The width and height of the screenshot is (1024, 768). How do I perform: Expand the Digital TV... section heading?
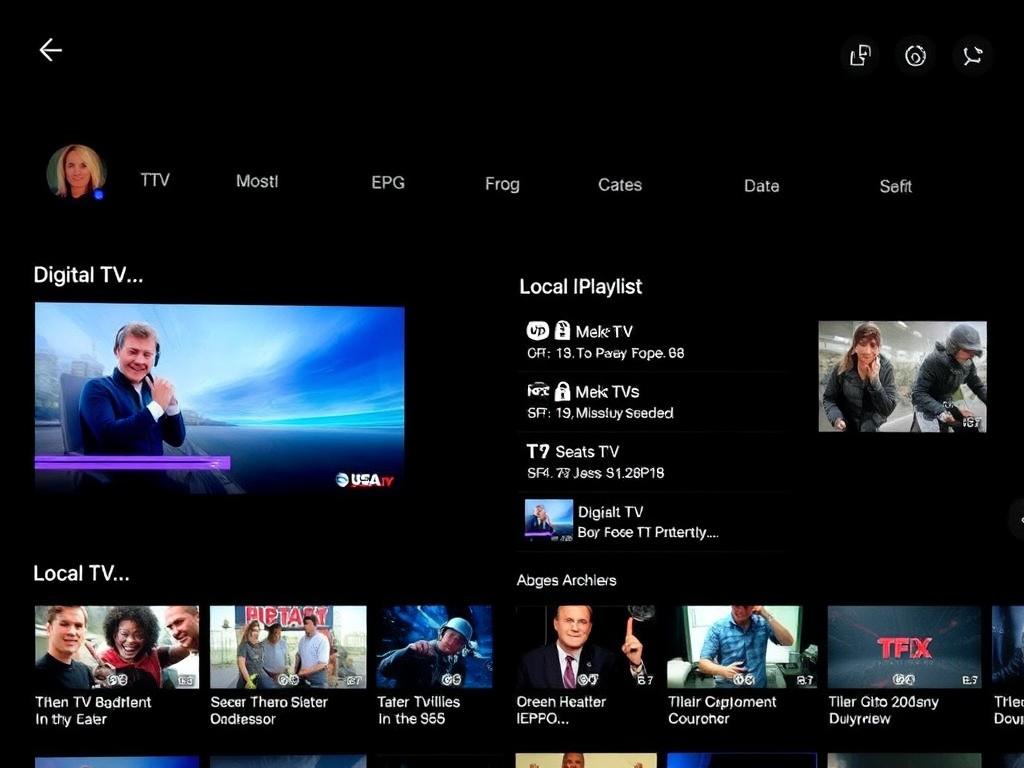(88, 275)
